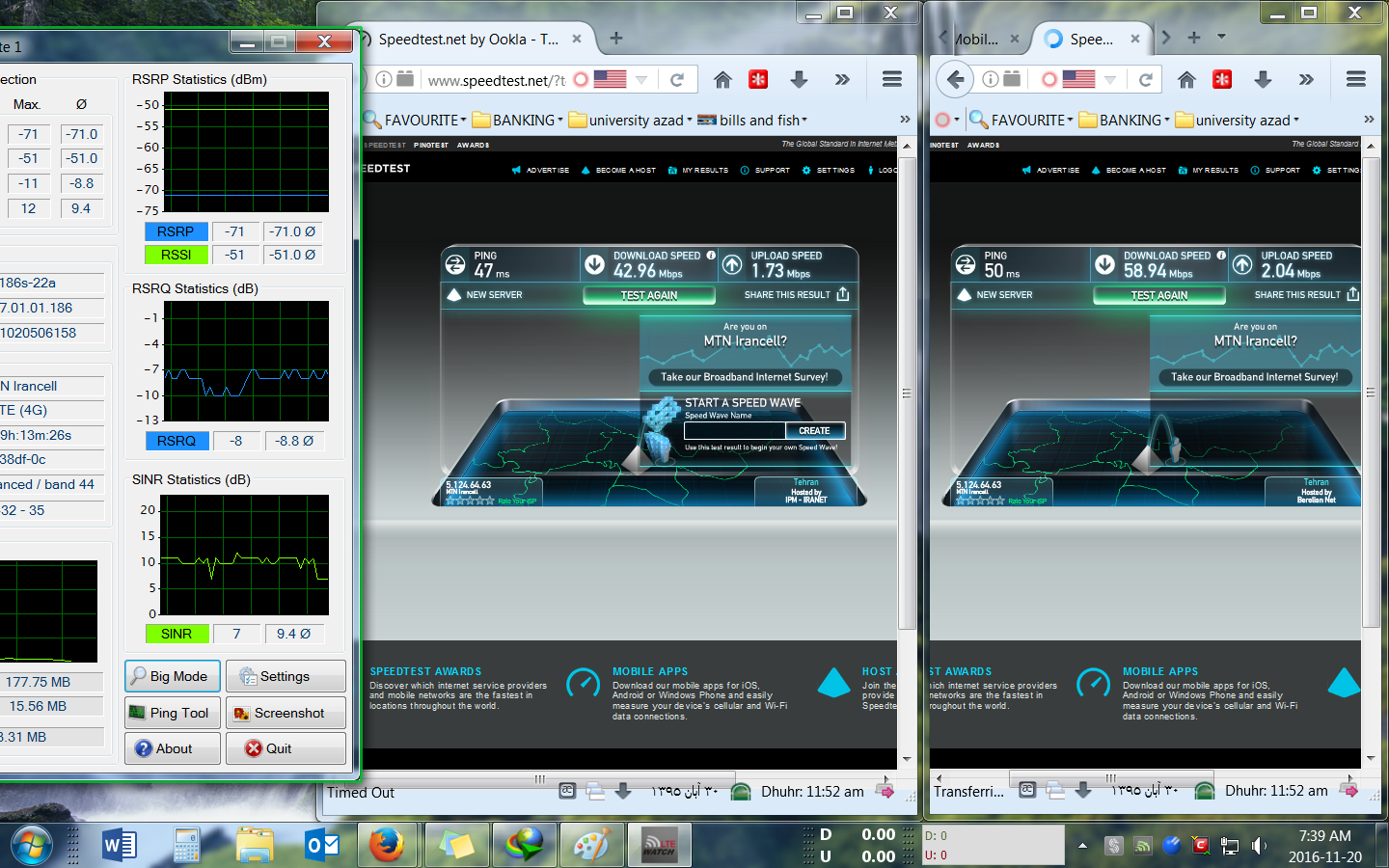This screenshot has height=868, width=1389.
Task: Open list all tabs dropdown in right Firefox
Action: coord(1221,38)
